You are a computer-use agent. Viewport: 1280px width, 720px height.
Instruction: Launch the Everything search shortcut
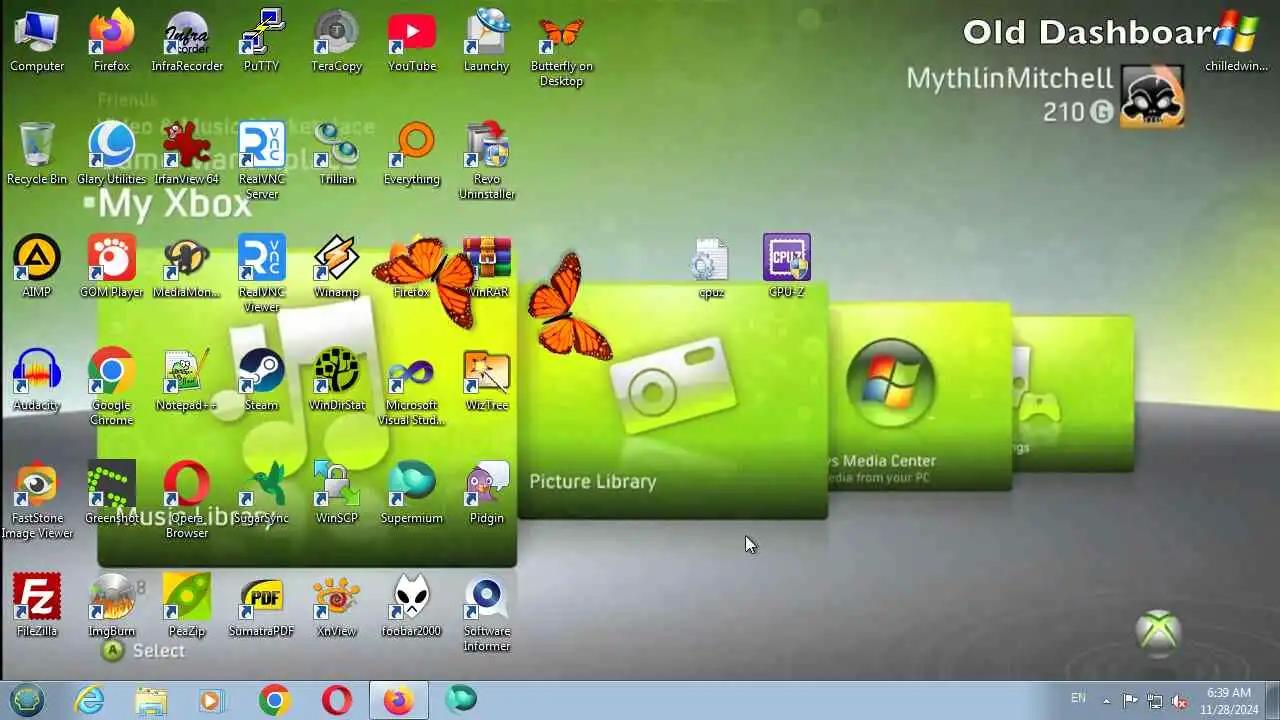[x=412, y=154]
